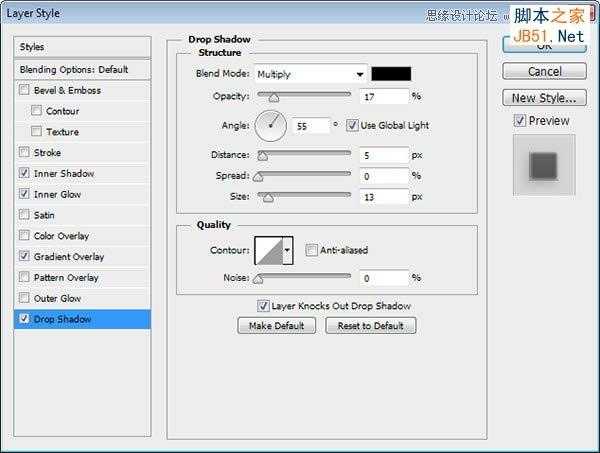600x453 pixels.
Task: Toggle Layer Knocks Out Drop Shadow
Action: tap(263, 306)
